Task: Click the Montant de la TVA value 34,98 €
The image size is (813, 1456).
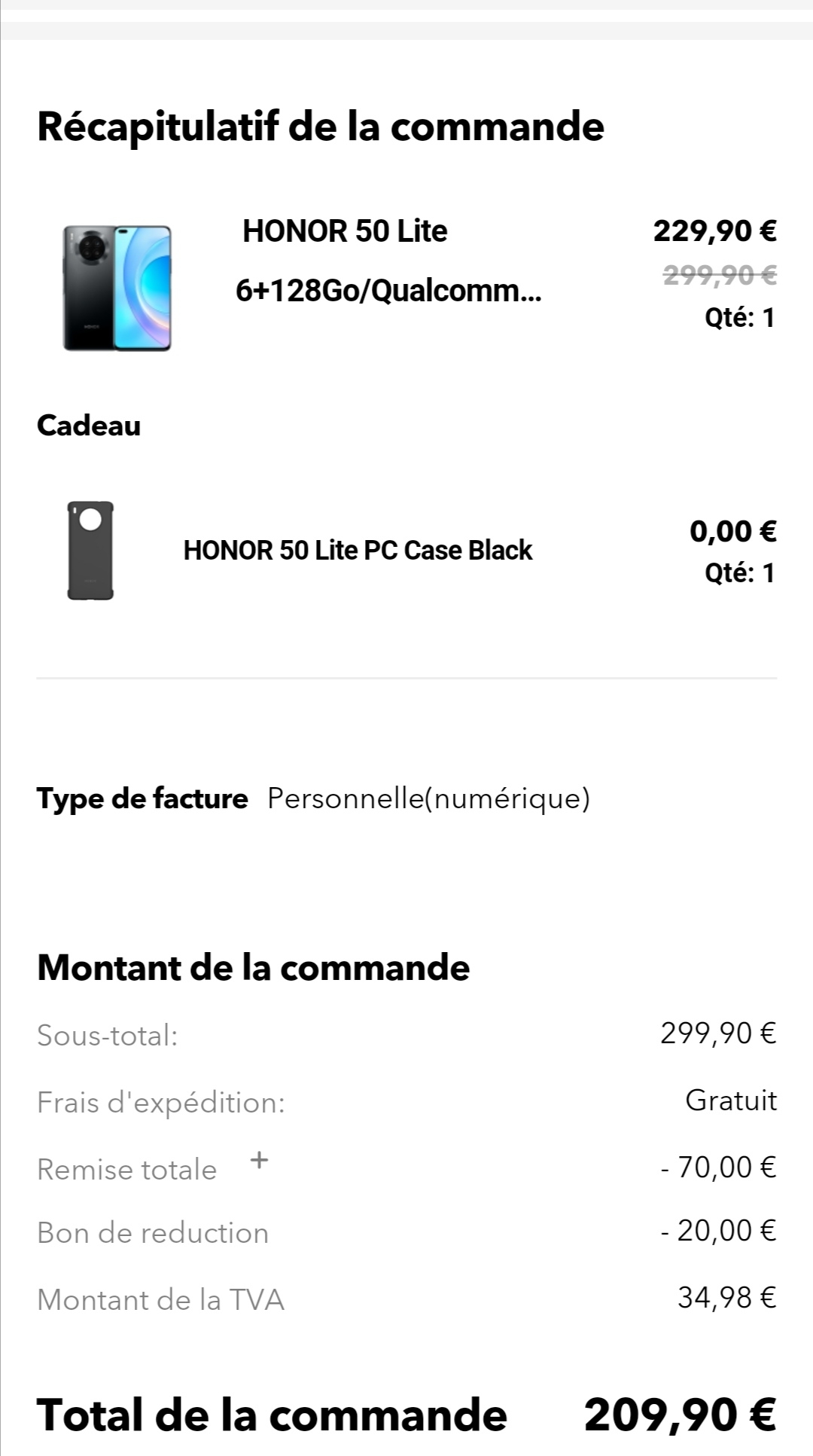Action: coord(726,1297)
